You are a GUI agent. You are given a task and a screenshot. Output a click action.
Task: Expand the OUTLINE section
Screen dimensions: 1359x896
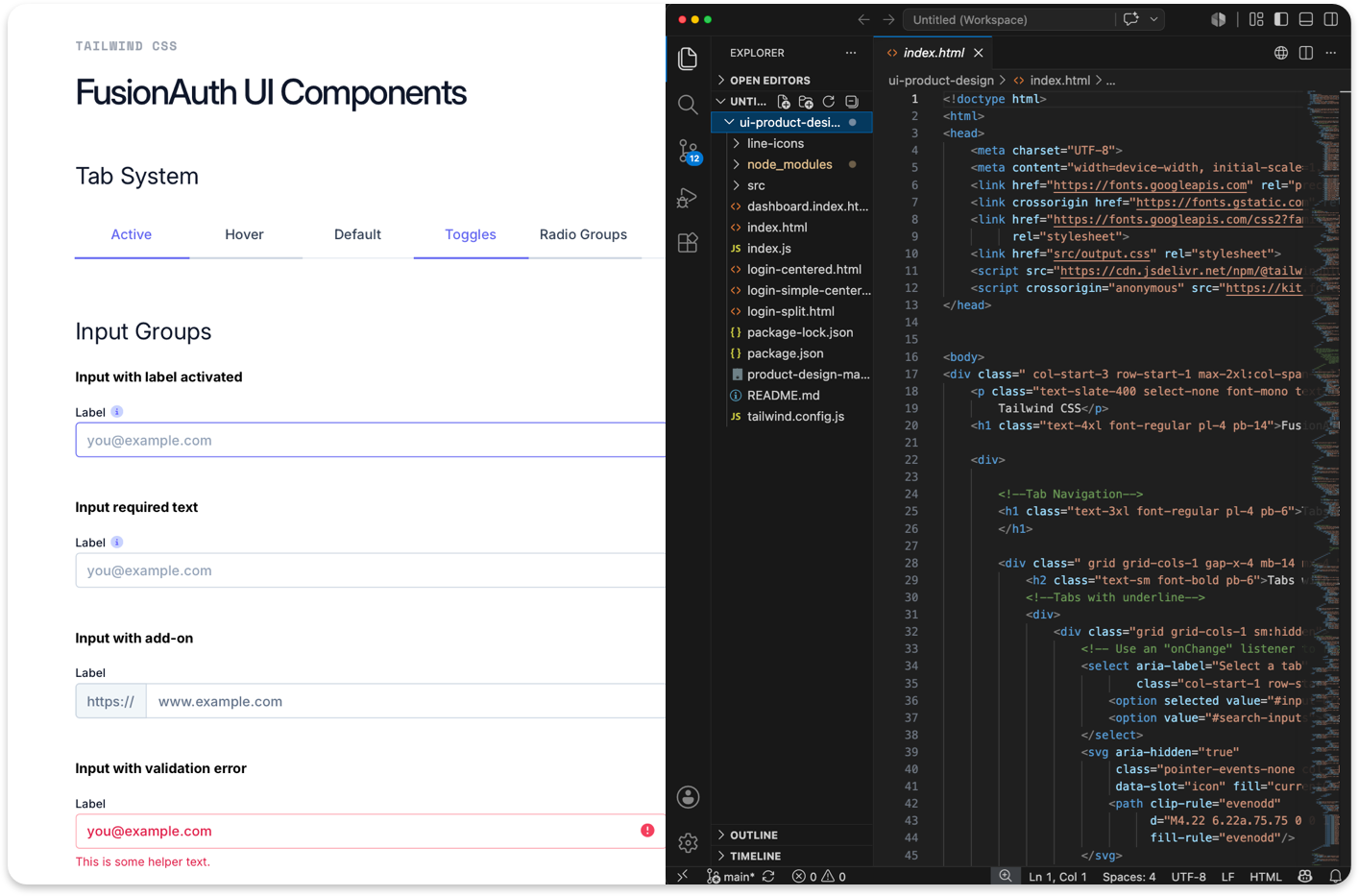click(x=793, y=835)
